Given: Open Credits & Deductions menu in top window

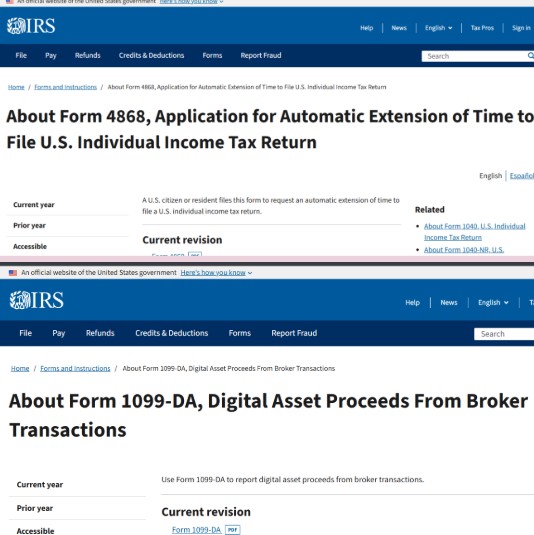Looking at the screenshot, I should 151,55.
